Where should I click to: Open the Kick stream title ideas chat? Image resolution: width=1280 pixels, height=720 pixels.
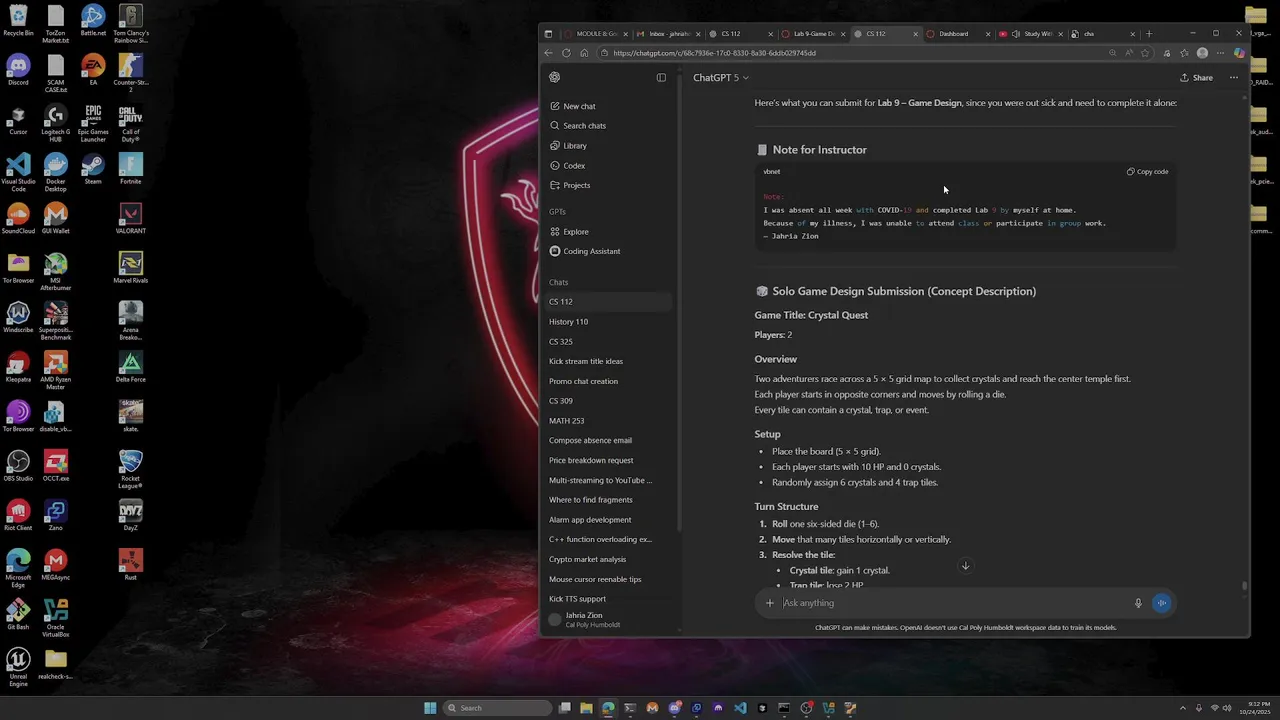pos(586,361)
